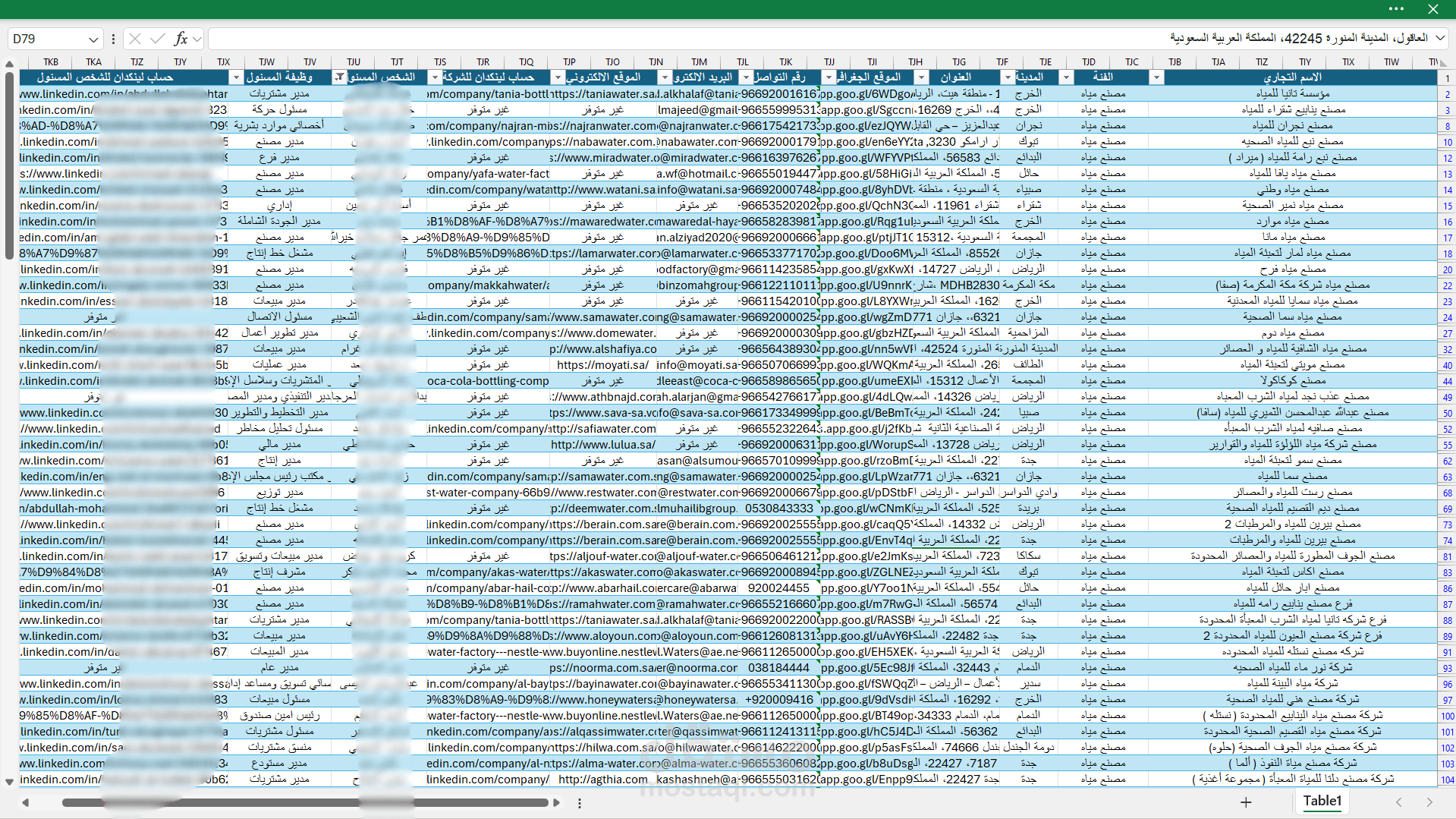Select row header 2
The height and width of the screenshot is (819, 1456).
1447,95
